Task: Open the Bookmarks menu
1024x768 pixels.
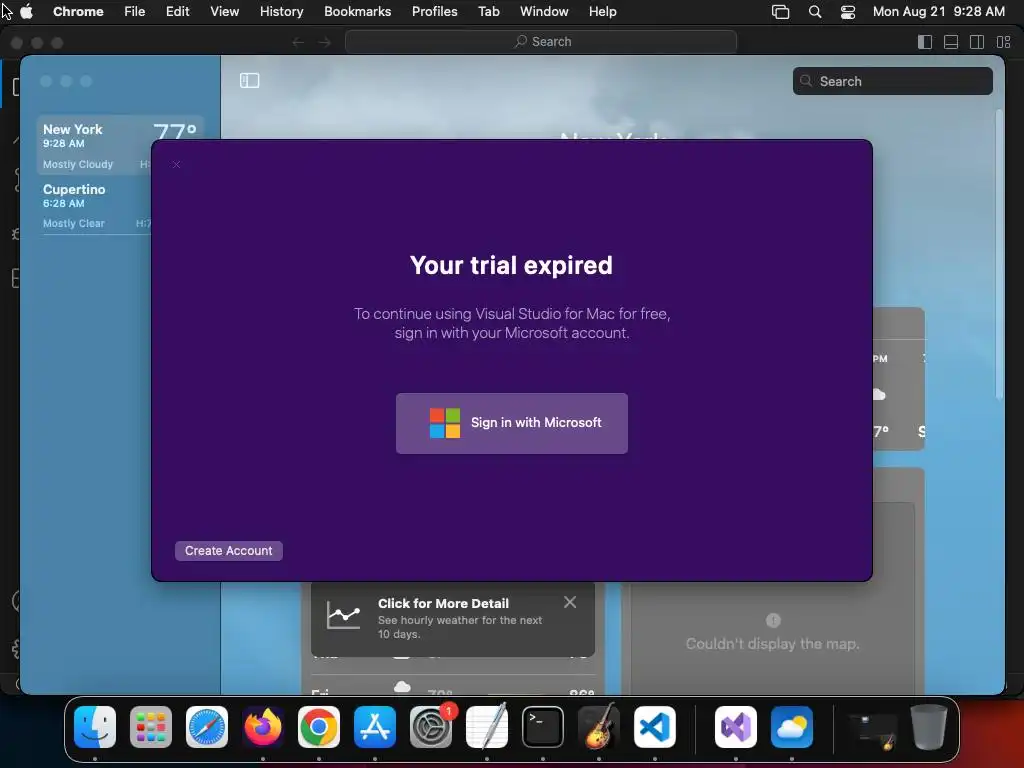Action: click(357, 11)
